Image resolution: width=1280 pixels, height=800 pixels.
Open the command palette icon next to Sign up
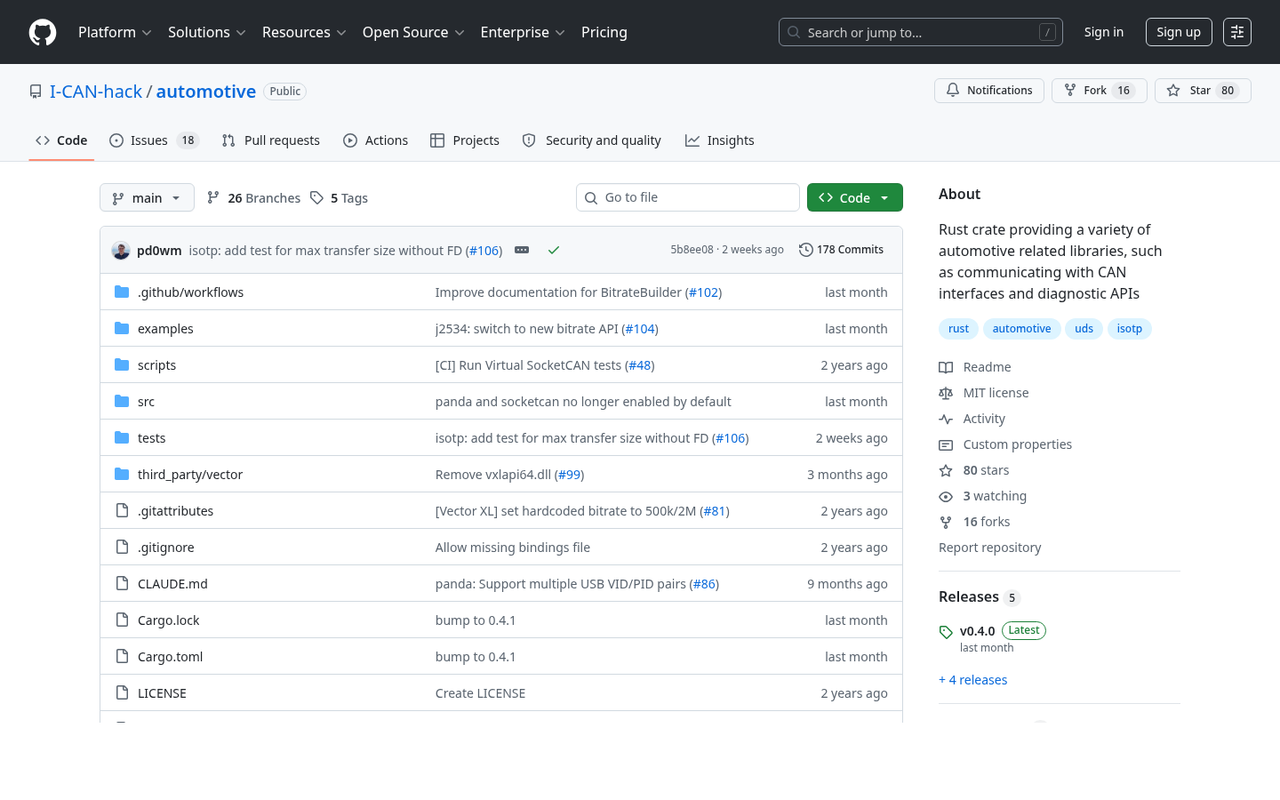[x=1236, y=31]
